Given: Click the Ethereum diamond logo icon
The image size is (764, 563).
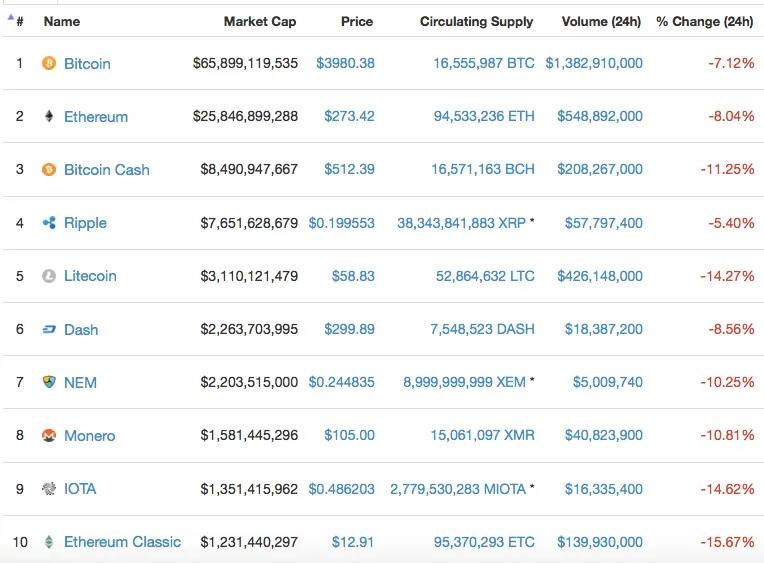Looking at the screenshot, I should [49, 116].
